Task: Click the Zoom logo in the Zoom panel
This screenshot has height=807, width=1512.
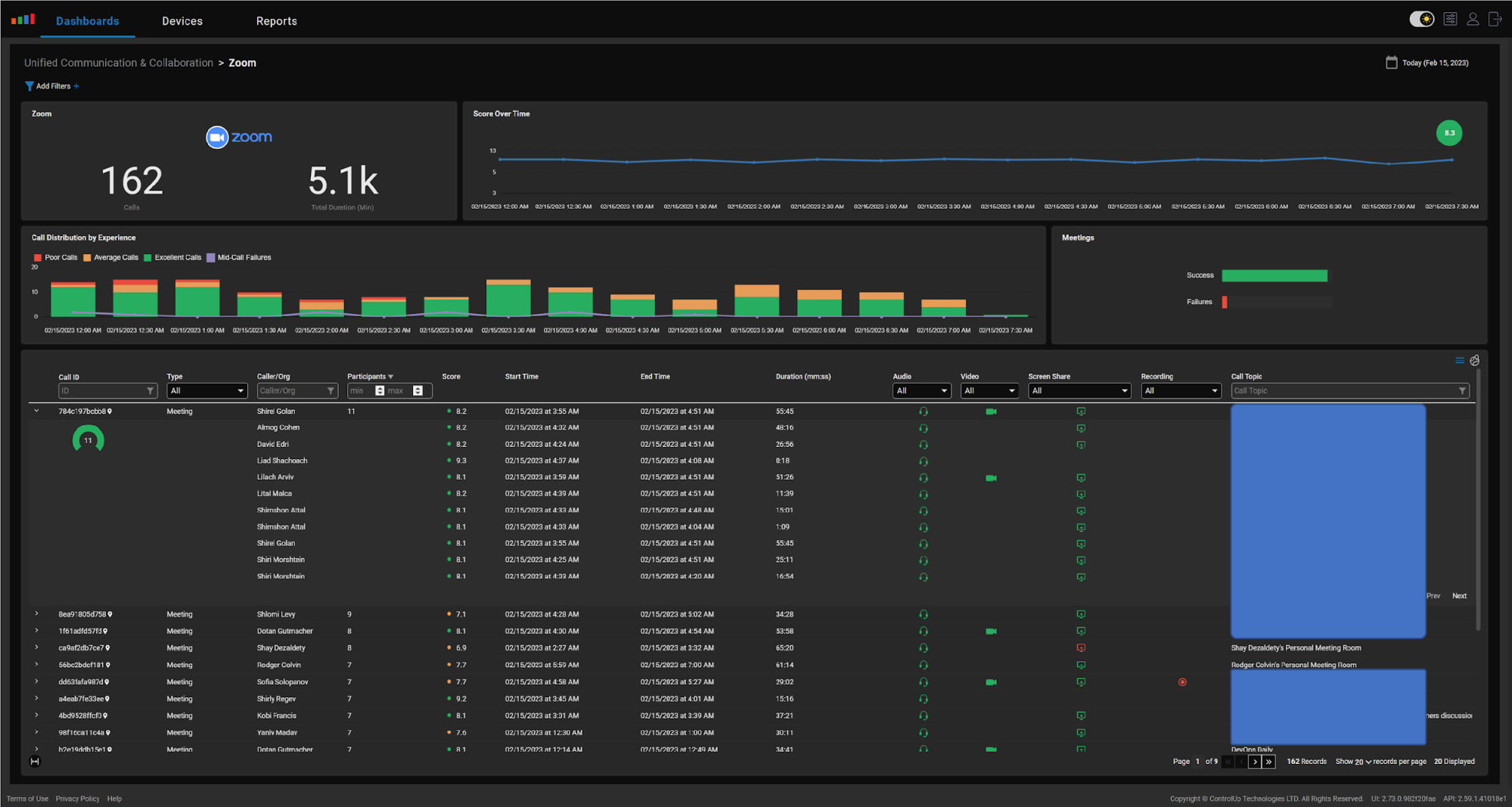Action: [239, 137]
